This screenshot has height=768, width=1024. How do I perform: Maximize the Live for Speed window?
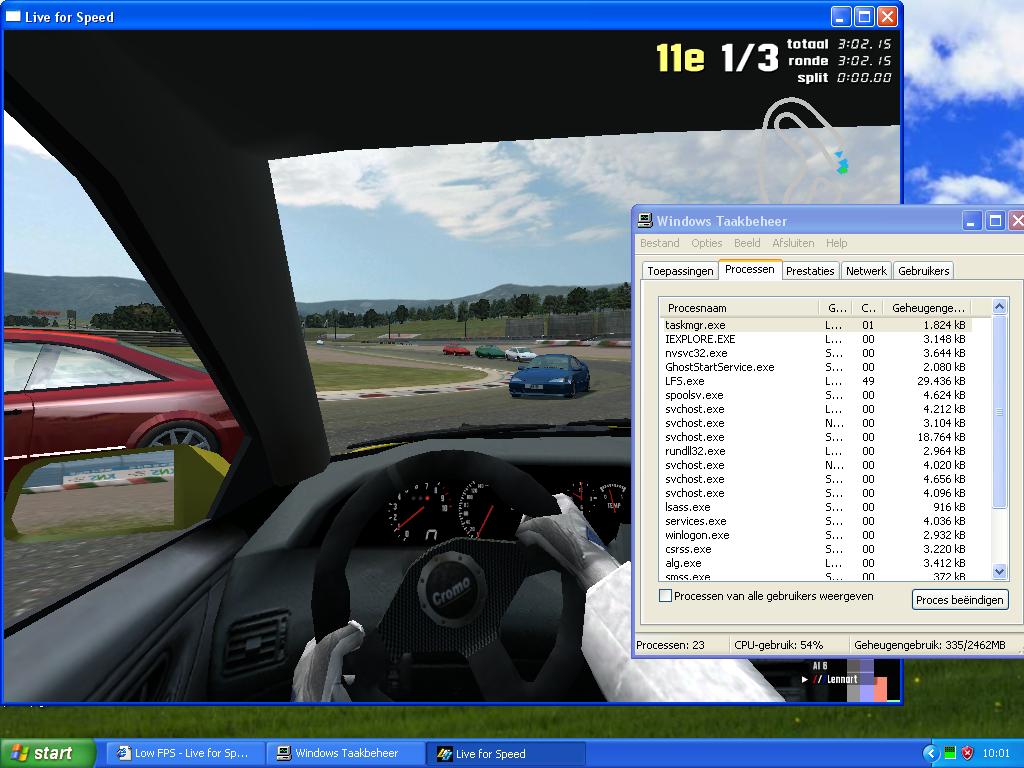[x=864, y=16]
